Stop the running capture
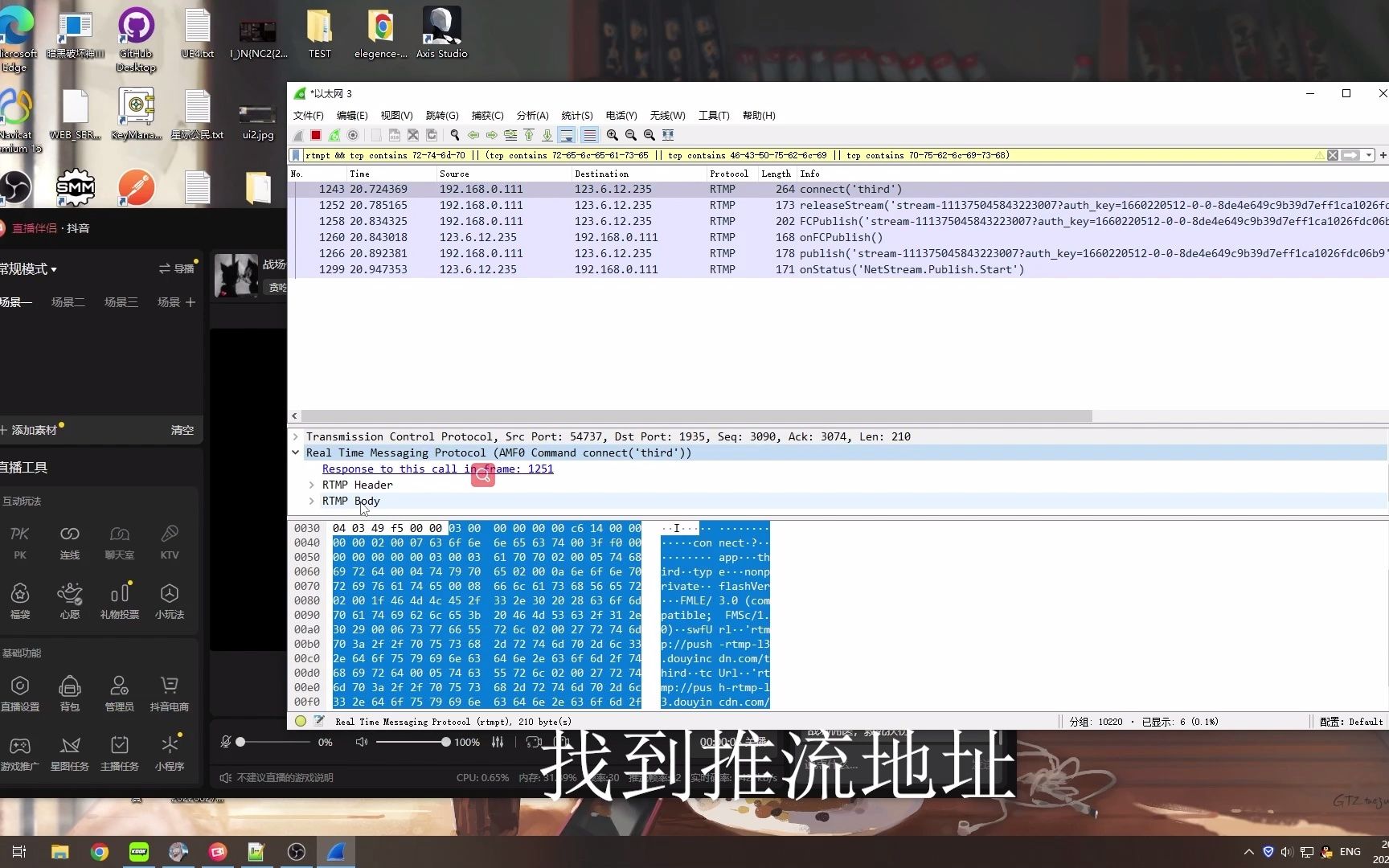The height and width of the screenshot is (868, 1389). [x=315, y=135]
